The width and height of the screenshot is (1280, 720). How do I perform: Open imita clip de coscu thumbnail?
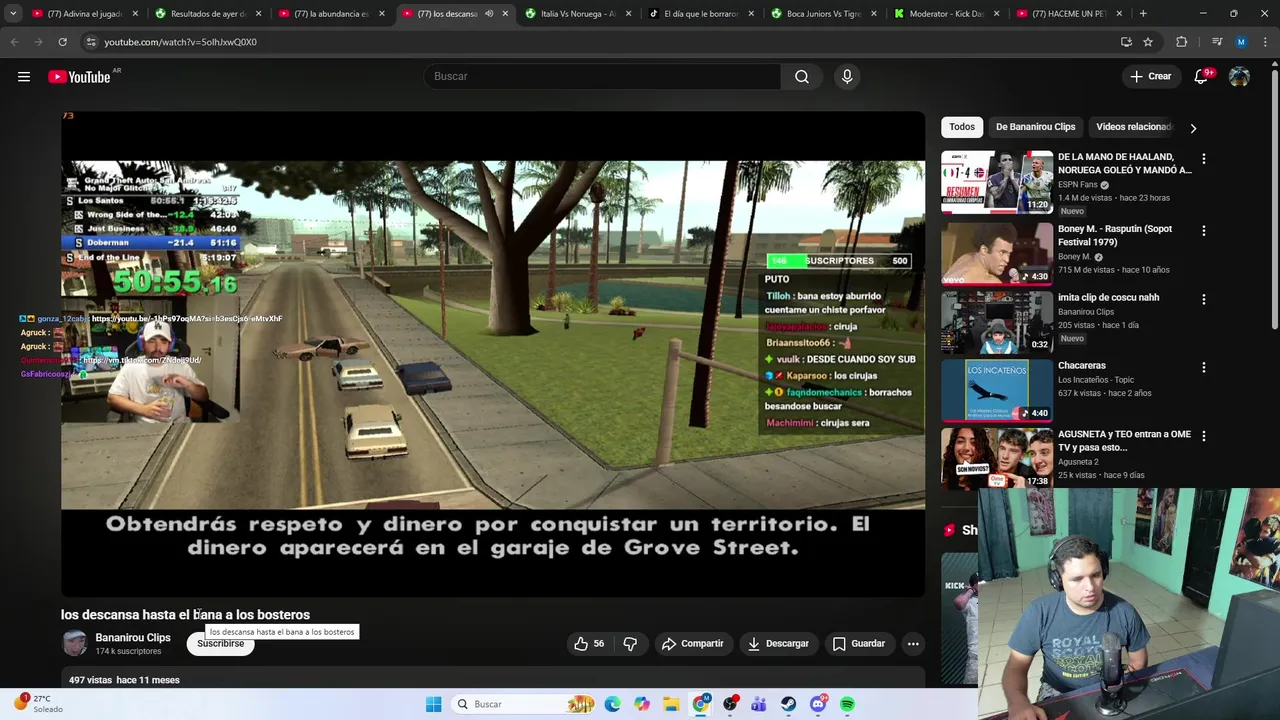(997, 321)
